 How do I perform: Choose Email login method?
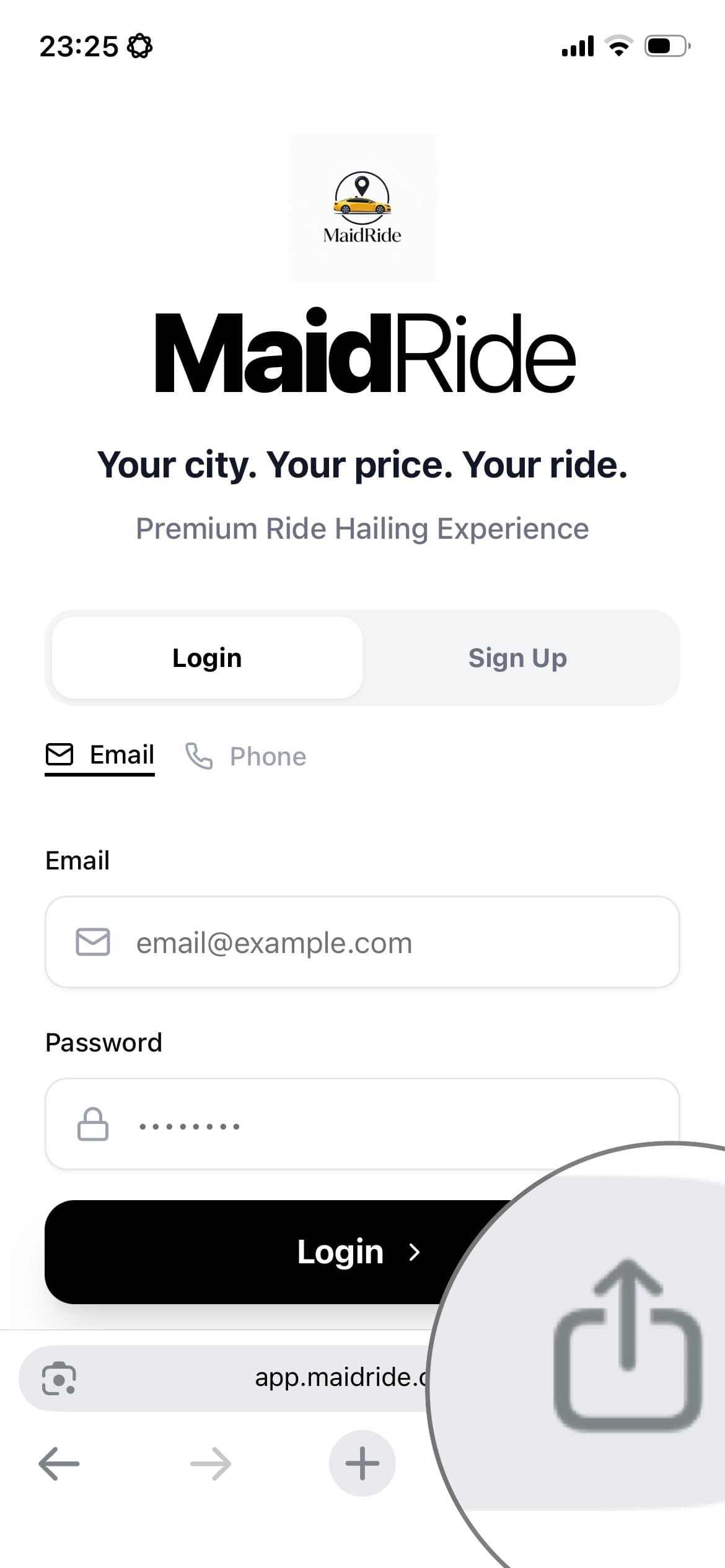[x=100, y=756]
